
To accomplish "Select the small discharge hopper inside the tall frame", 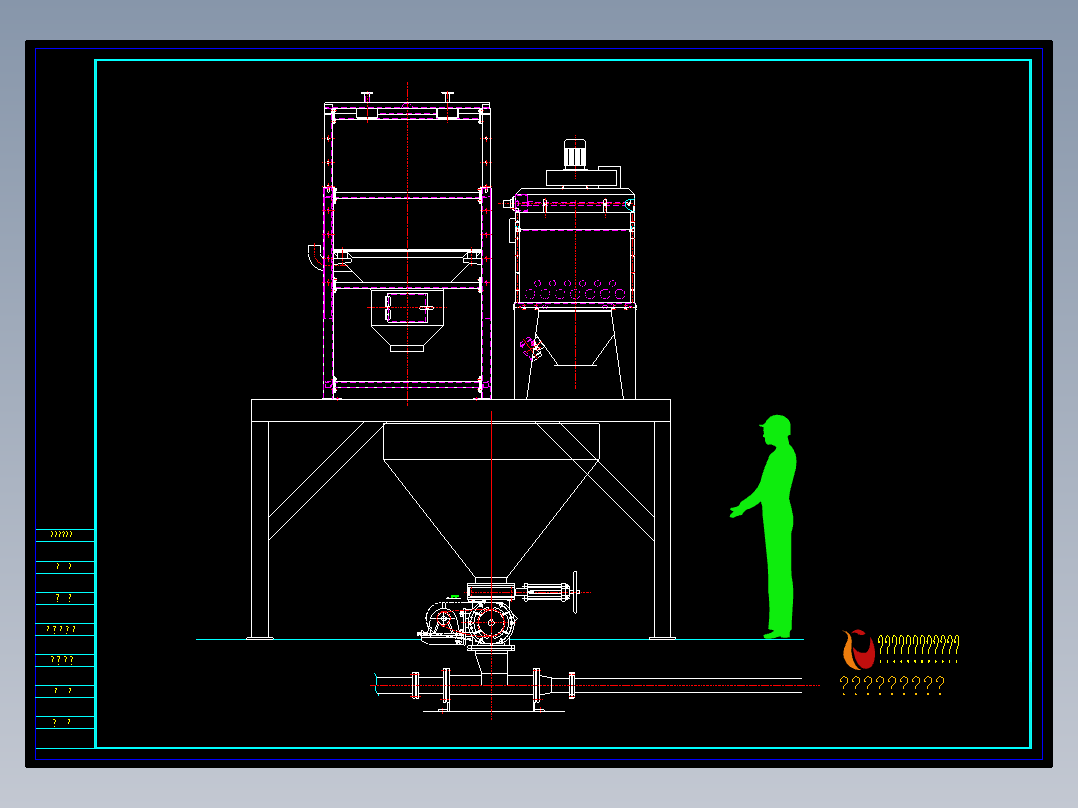I will (x=407, y=320).
